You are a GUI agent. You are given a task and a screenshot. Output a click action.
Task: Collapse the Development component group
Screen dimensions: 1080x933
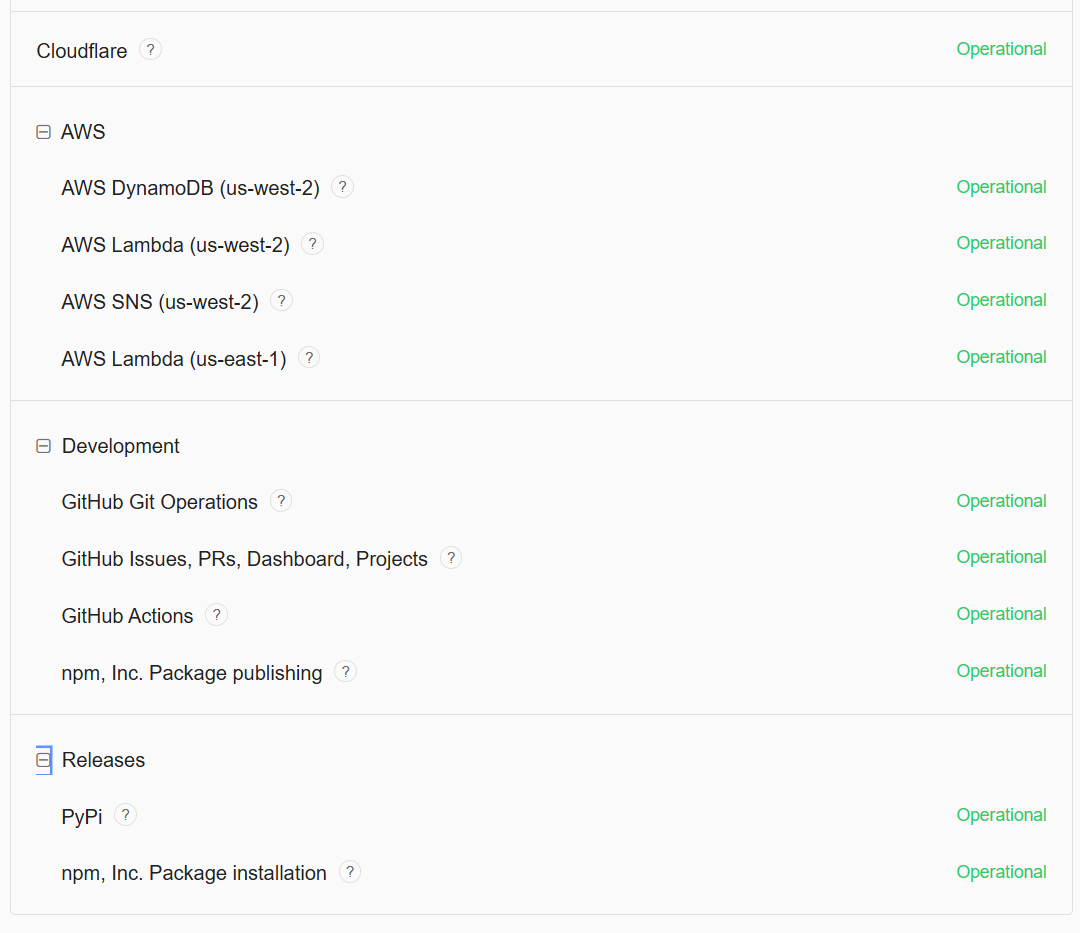[x=43, y=446]
